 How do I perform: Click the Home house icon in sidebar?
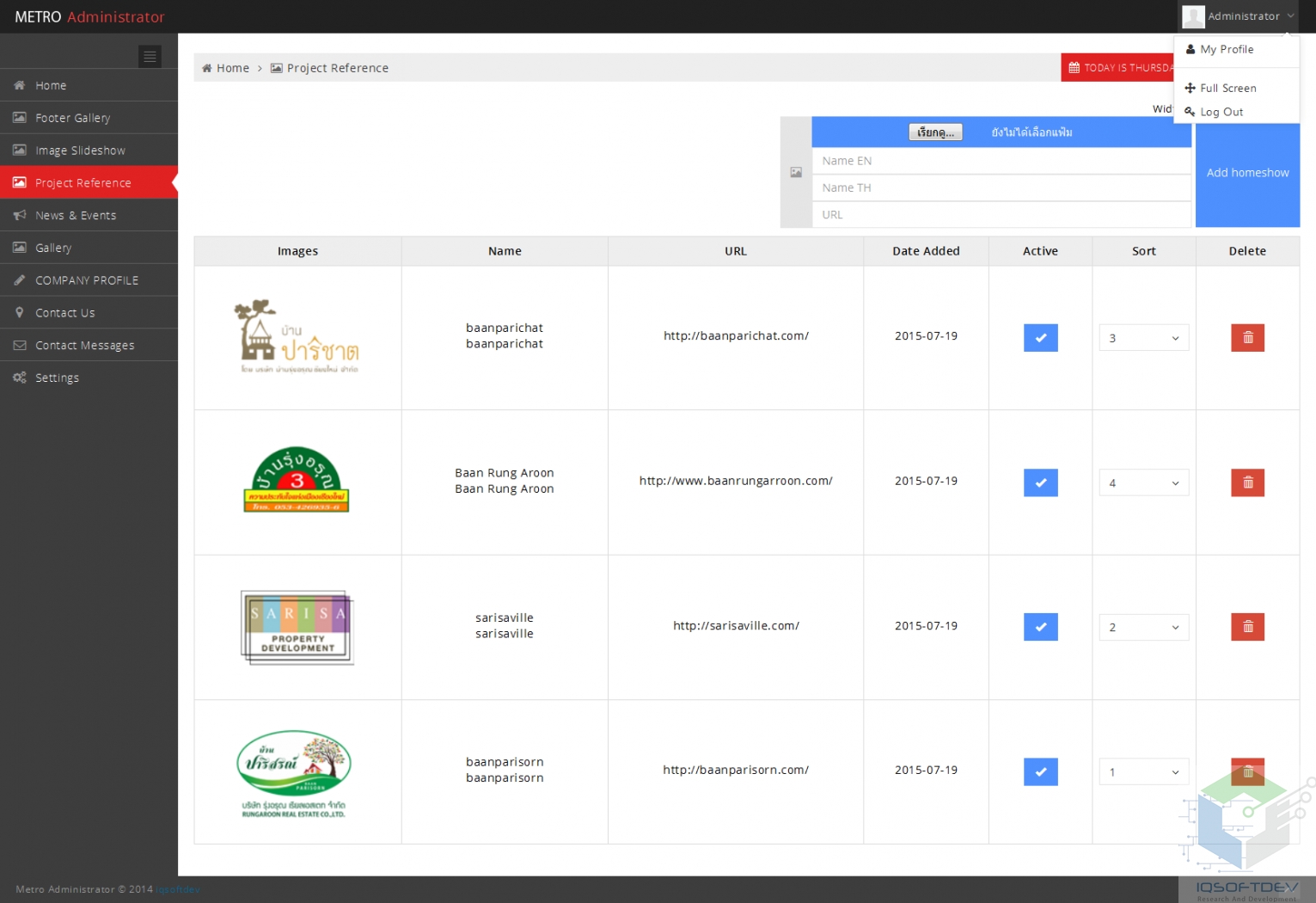click(19, 85)
